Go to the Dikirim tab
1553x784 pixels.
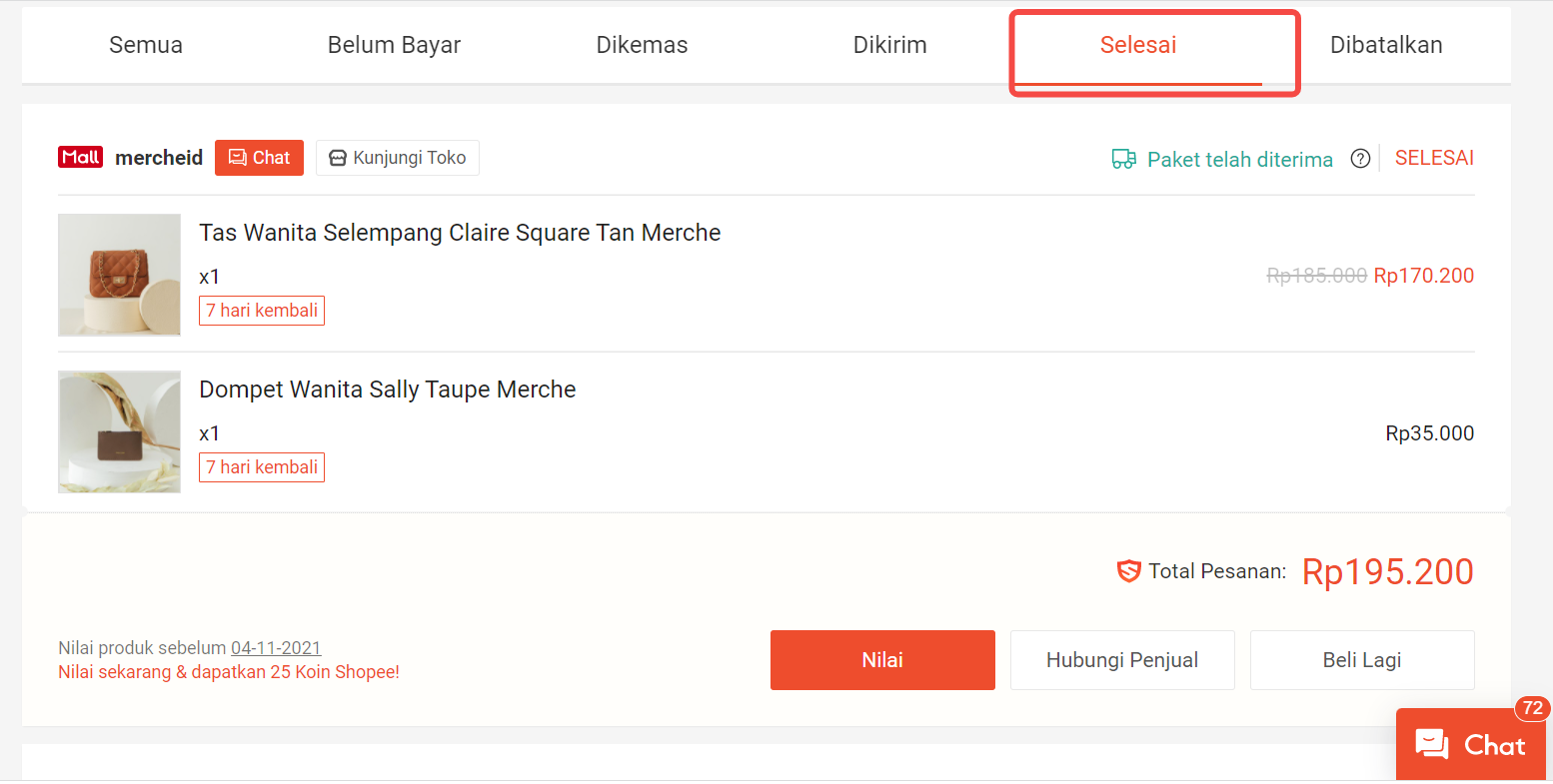(x=889, y=45)
